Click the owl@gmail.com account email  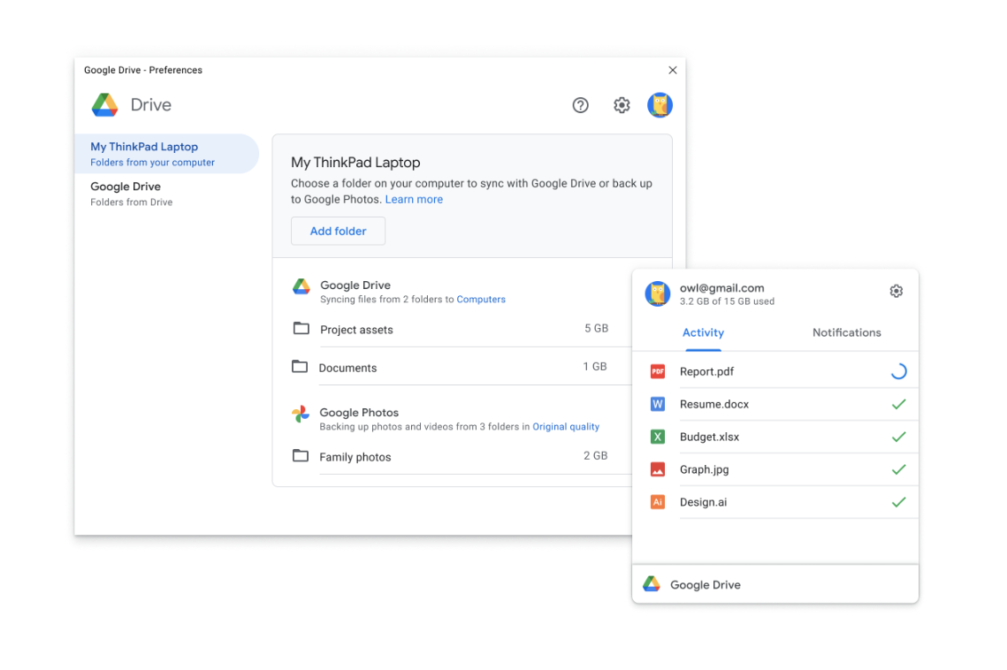[x=722, y=288]
